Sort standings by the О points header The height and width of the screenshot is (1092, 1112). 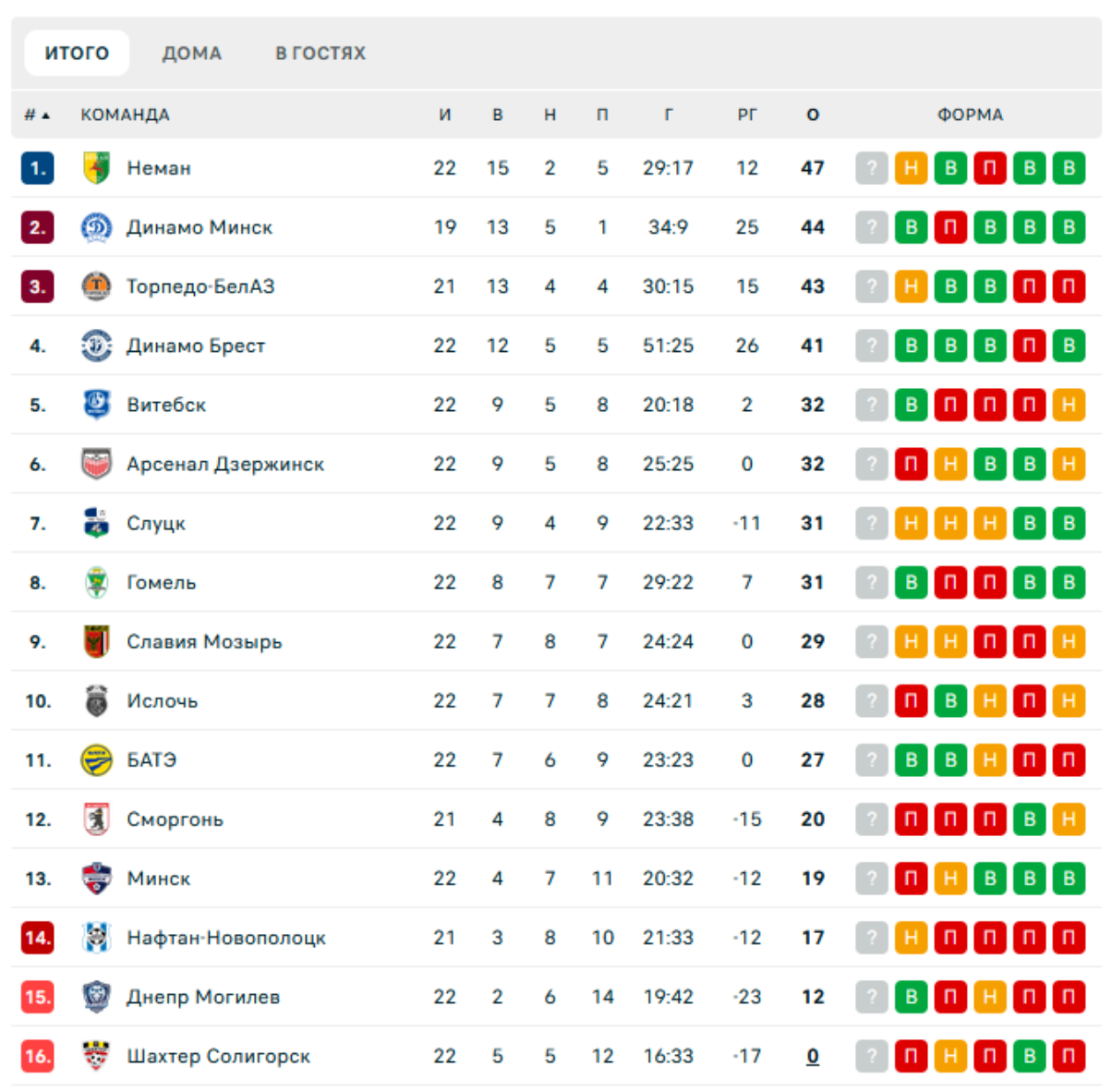813,115
